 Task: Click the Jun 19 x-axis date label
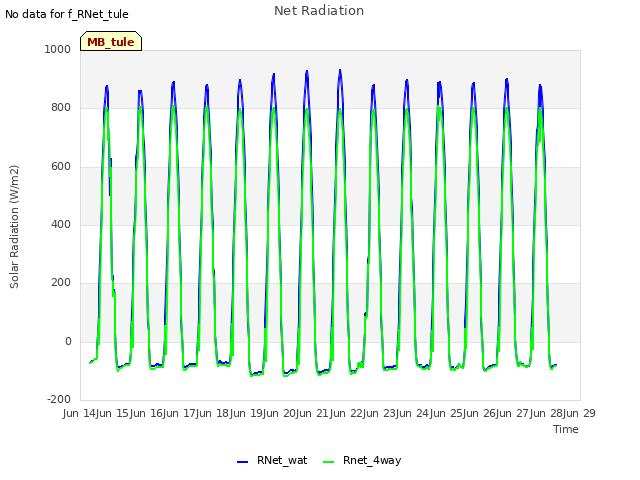[x=247, y=413]
